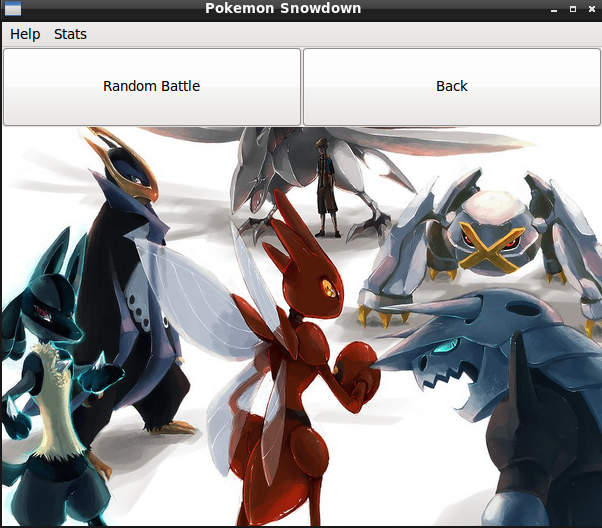This screenshot has height=528, width=602.
Task: Maximize the Pokemon Snowdown window
Action: pos(573,9)
